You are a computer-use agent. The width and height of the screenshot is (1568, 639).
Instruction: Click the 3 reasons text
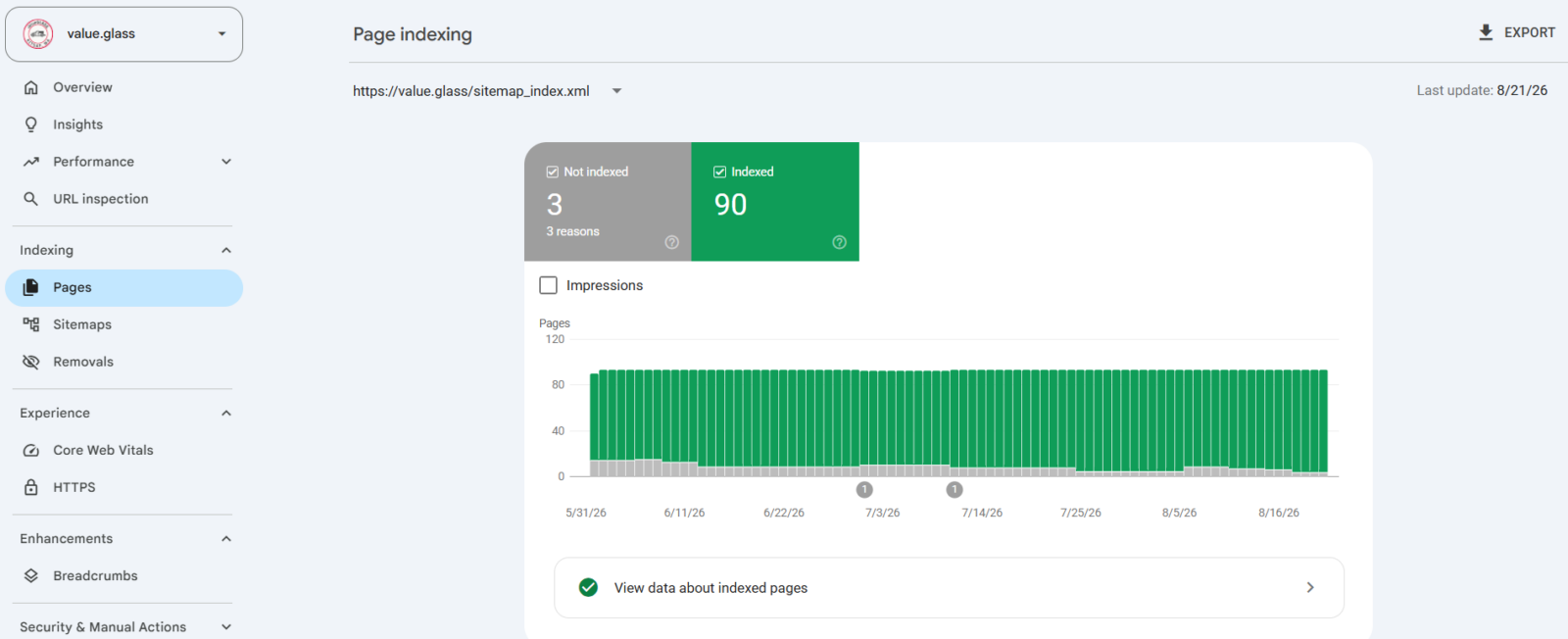[572, 231]
